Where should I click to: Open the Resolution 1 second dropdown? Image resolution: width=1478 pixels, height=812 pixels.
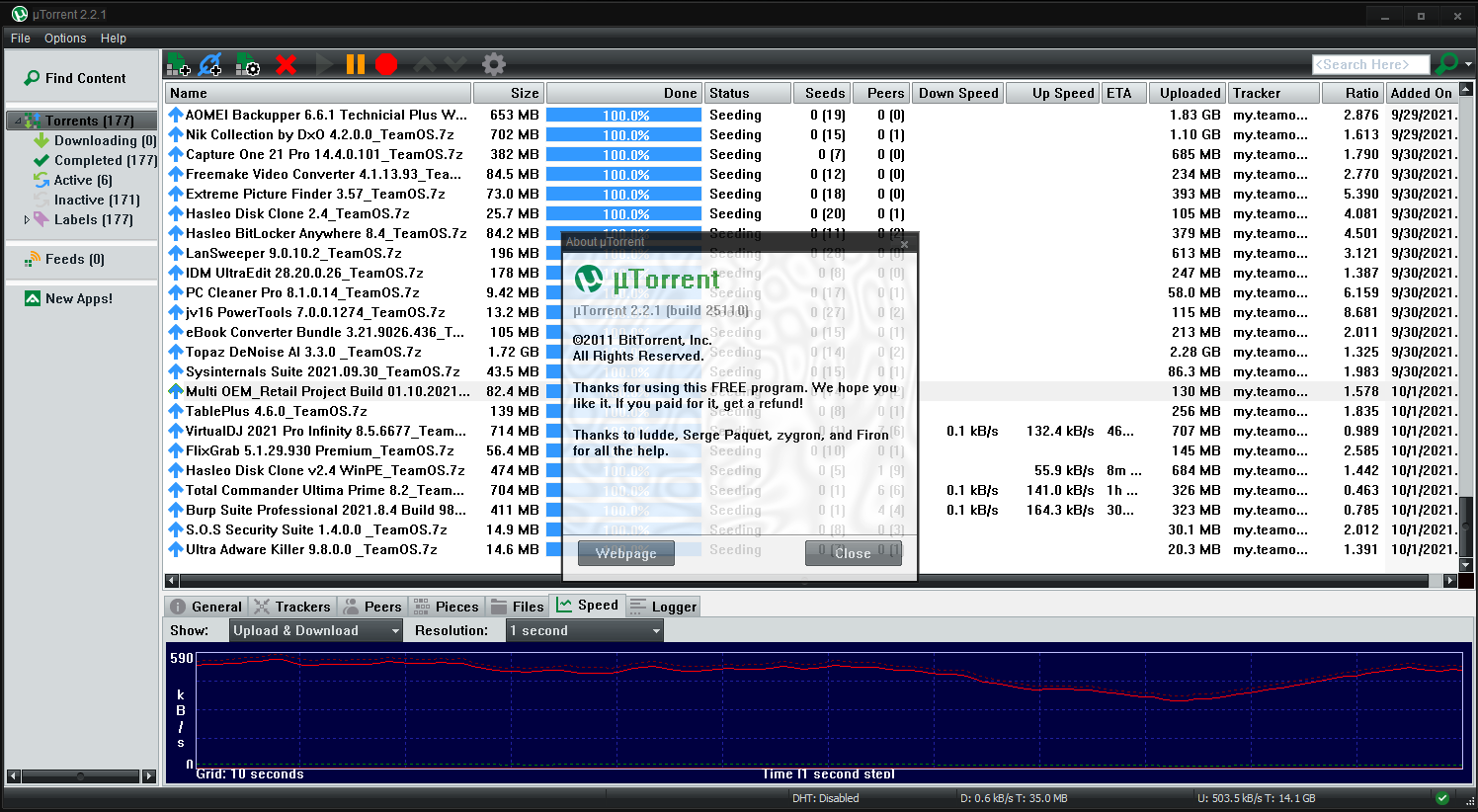(x=585, y=630)
